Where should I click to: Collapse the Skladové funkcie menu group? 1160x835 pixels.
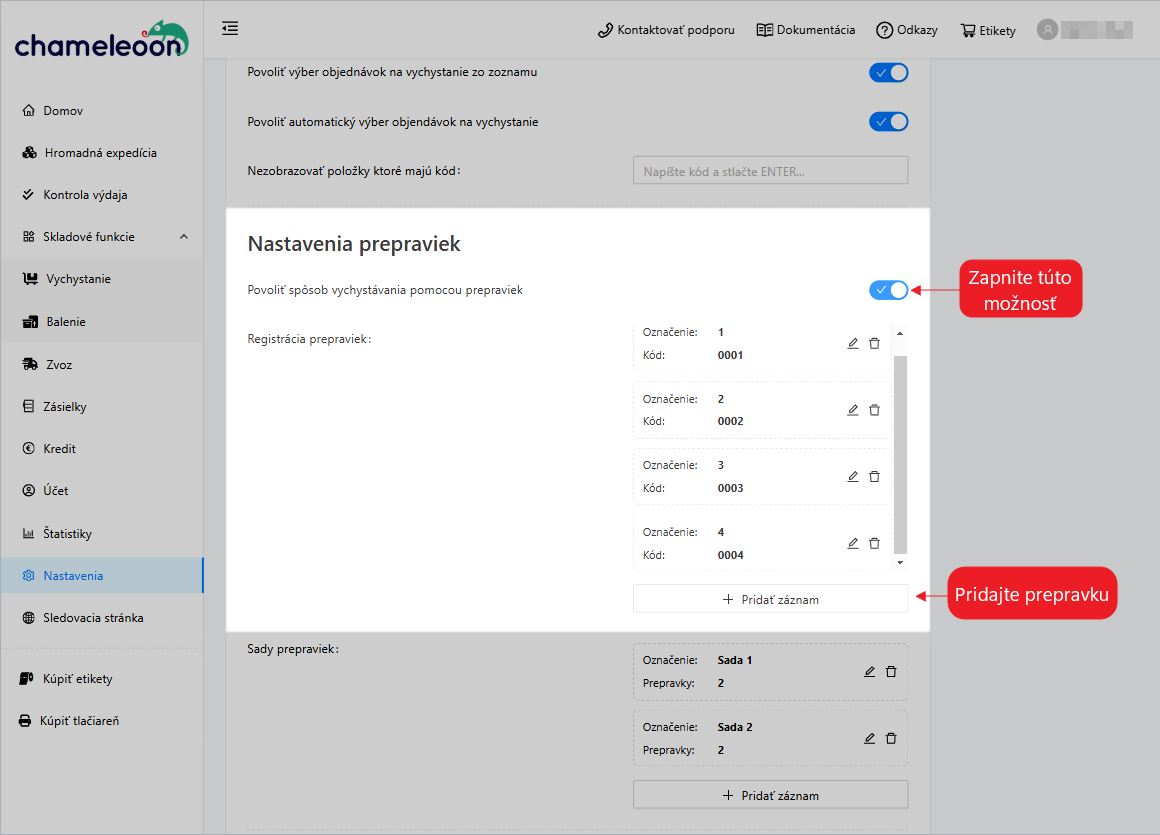pos(183,237)
